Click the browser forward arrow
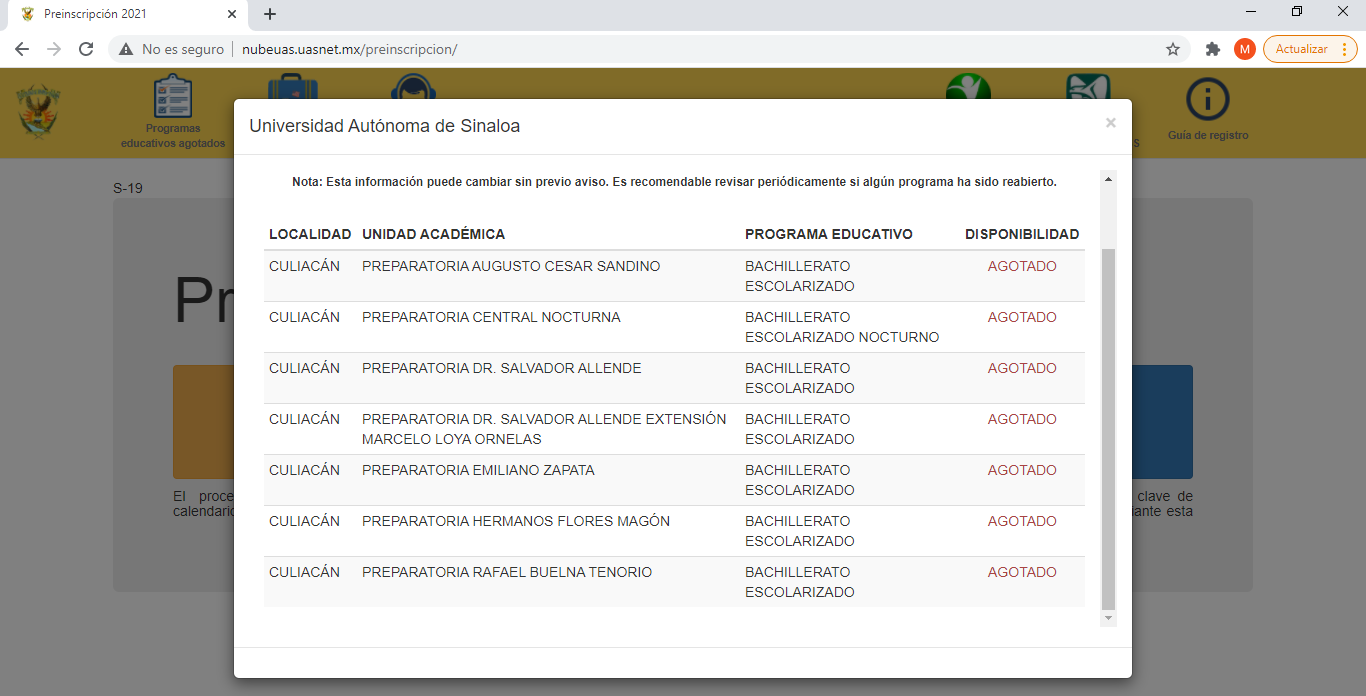 click(54, 49)
